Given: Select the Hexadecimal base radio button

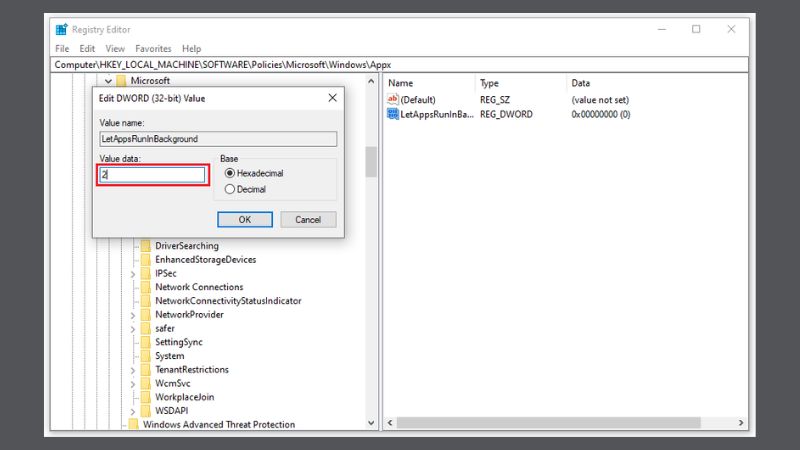Looking at the screenshot, I should coord(230,173).
